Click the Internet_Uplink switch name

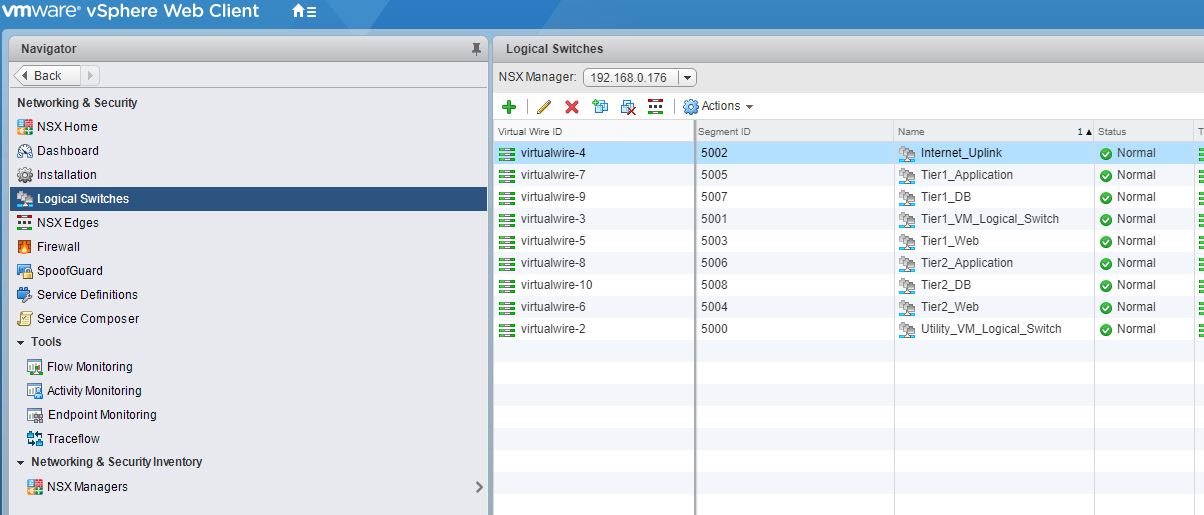pos(961,153)
